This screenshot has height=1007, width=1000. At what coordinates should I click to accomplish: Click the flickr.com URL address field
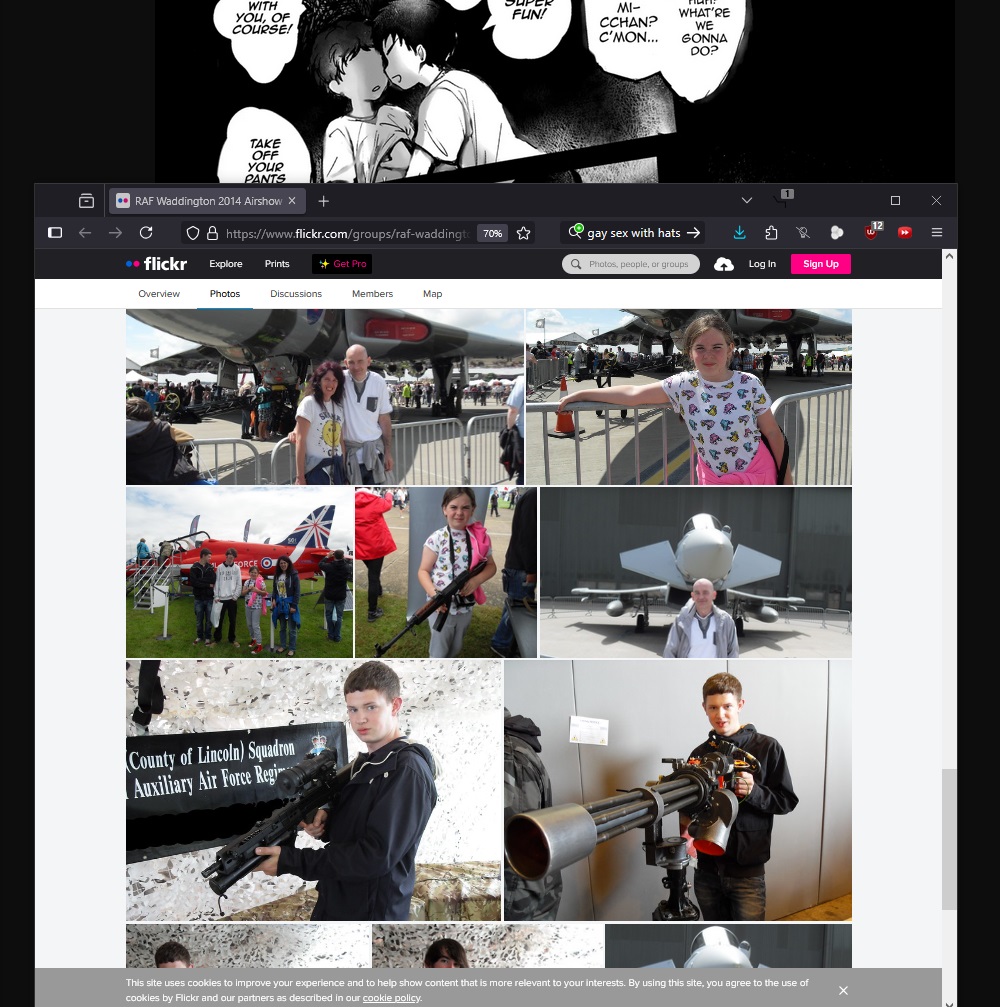(x=347, y=233)
